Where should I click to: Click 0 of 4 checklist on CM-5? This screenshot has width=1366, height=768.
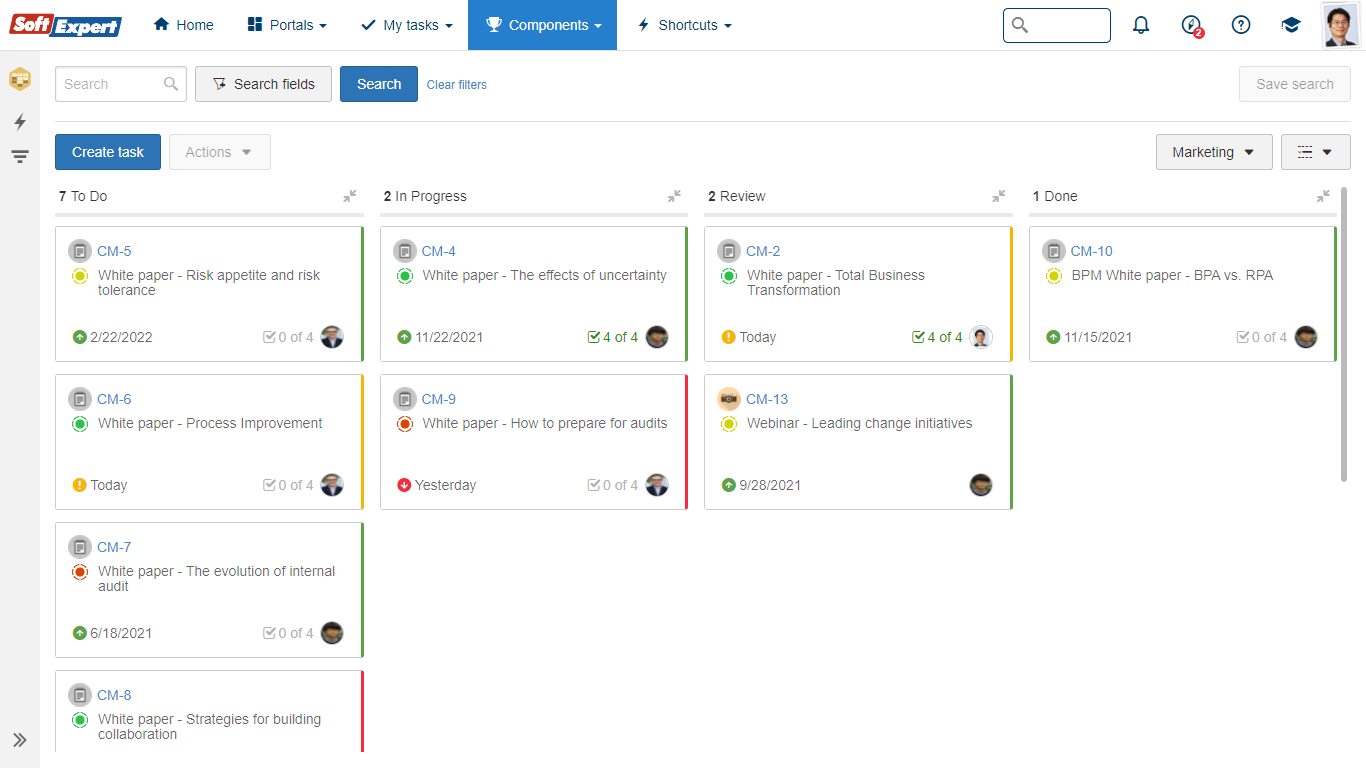[x=288, y=337]
